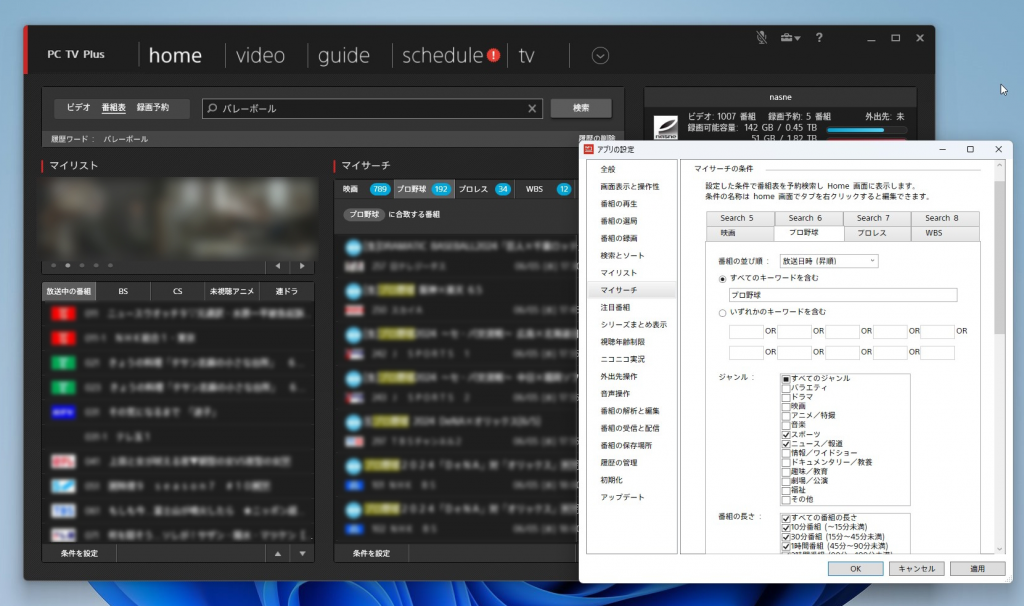Switch to the home tab

point(175,56)
